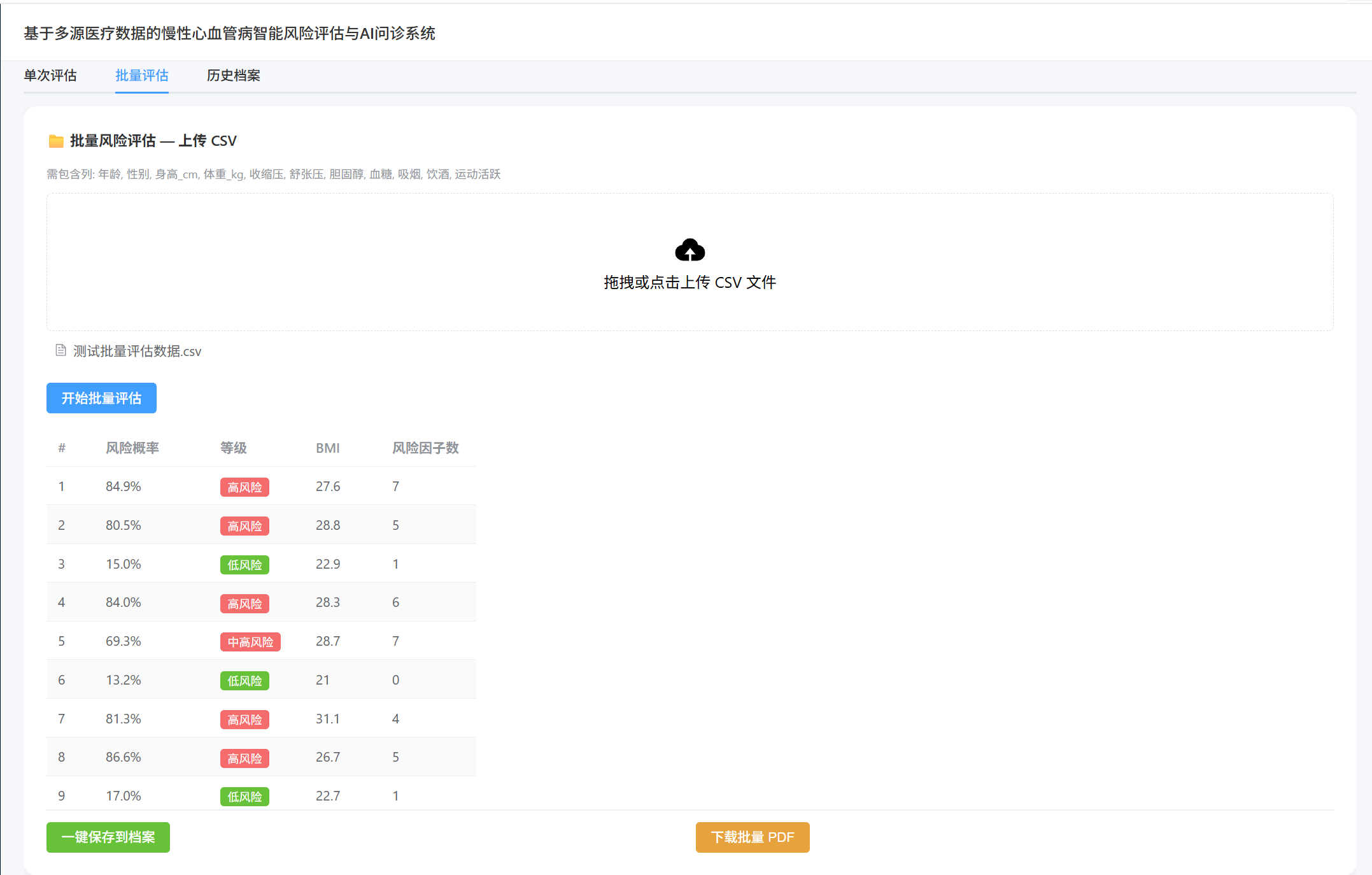The image size is (1372, 875).
Task: Click BMI value 28.8
Action: (x=328, y=525)
